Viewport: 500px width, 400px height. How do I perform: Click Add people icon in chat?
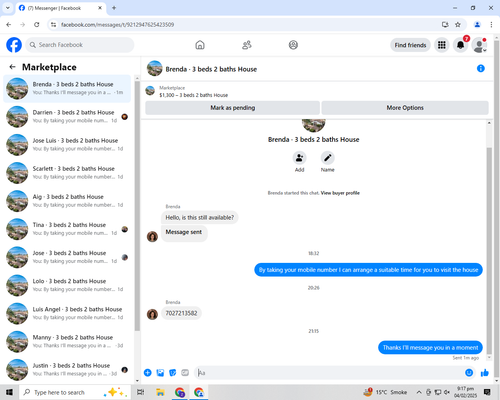pyautogui.click(x=299, y=158)
